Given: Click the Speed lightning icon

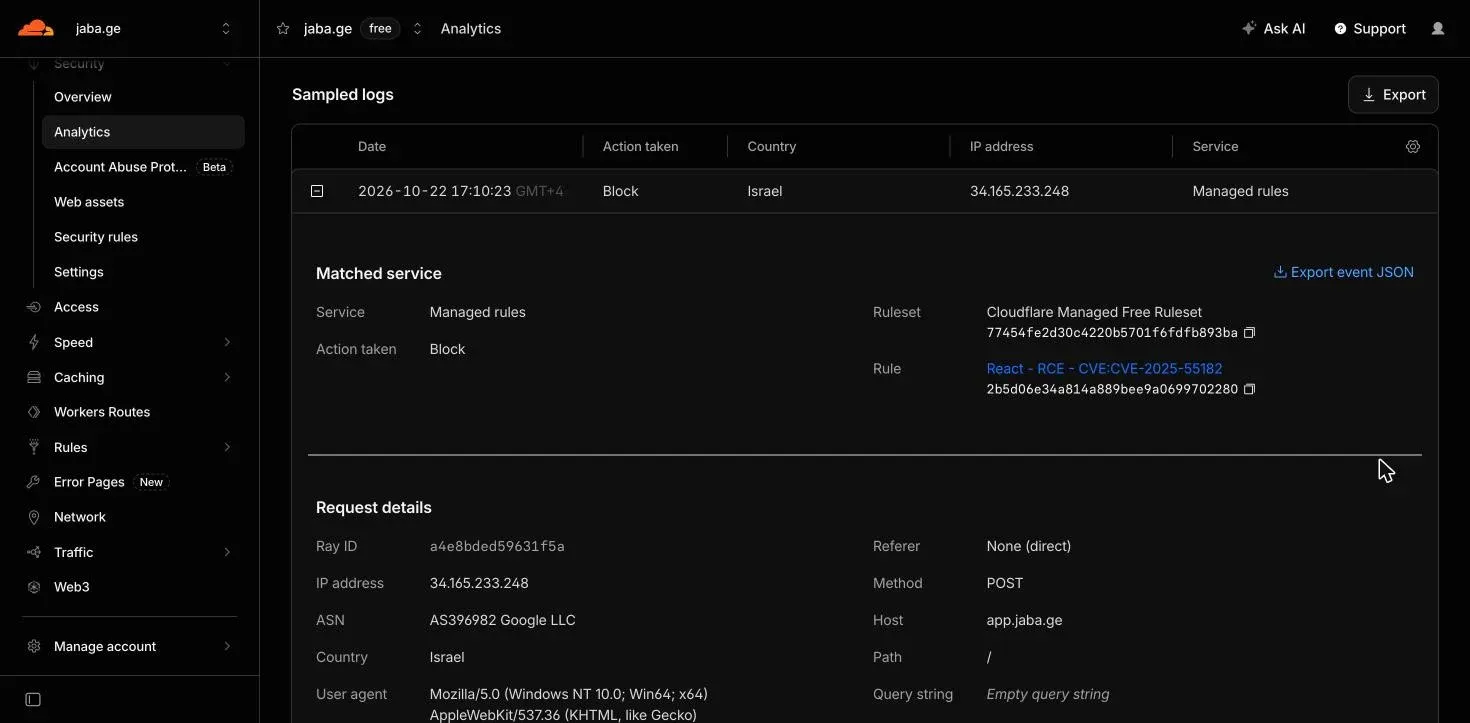Looking at the screenshot, I should pos(34,342).
